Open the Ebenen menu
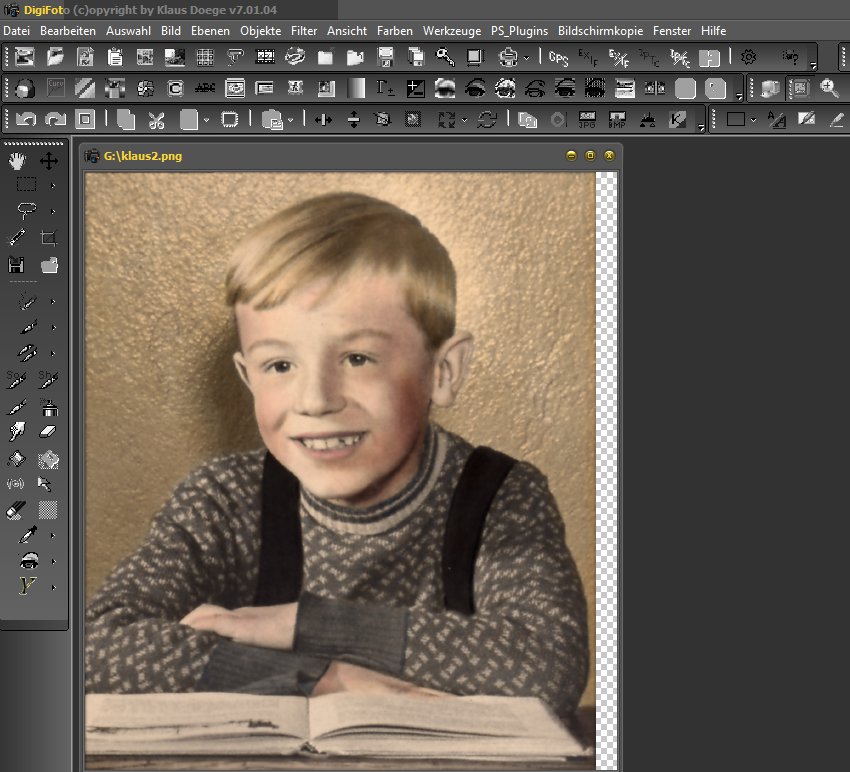 click(210, 31)
